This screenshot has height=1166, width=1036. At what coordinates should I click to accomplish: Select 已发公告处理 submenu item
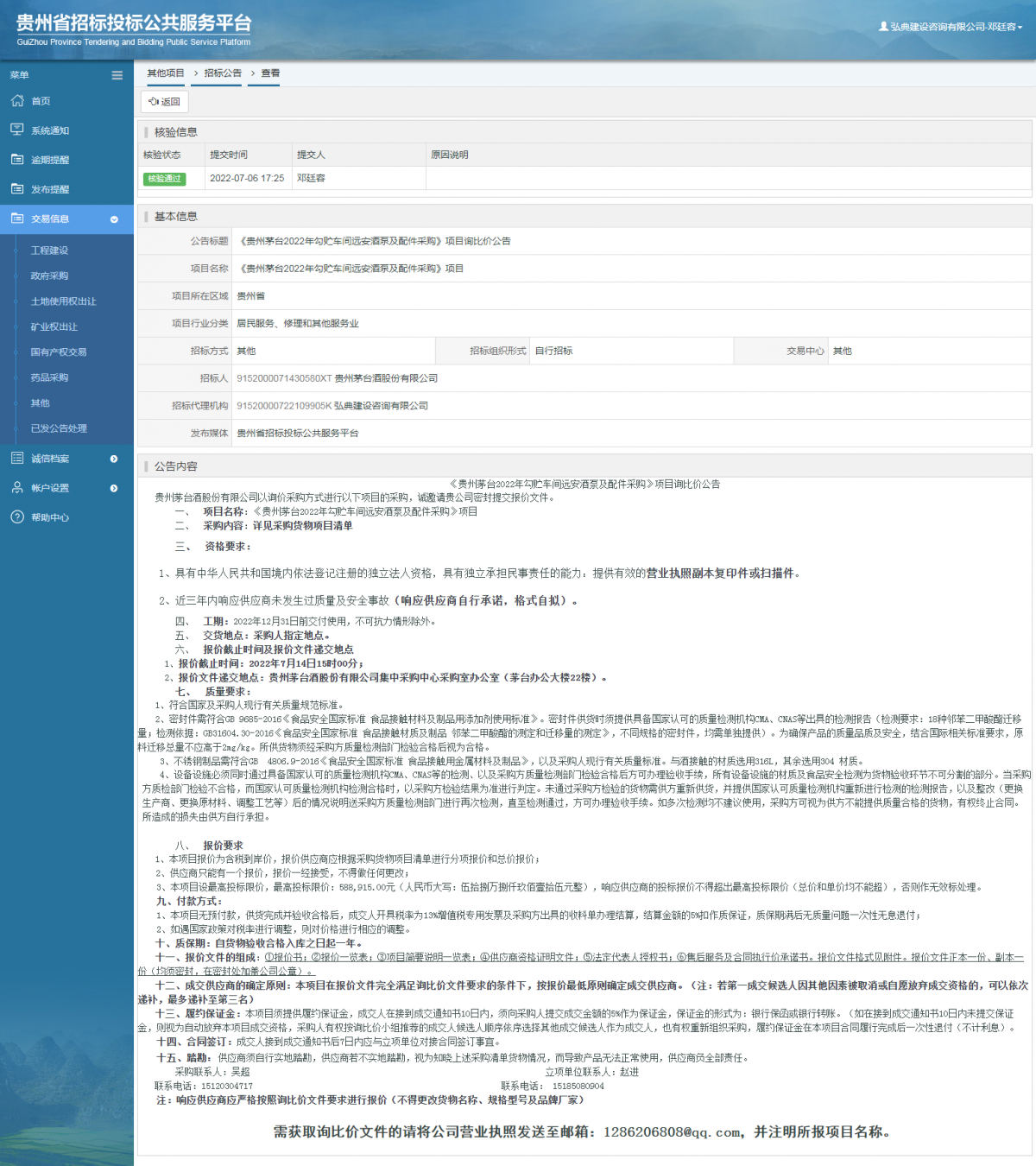click(59, 428)
